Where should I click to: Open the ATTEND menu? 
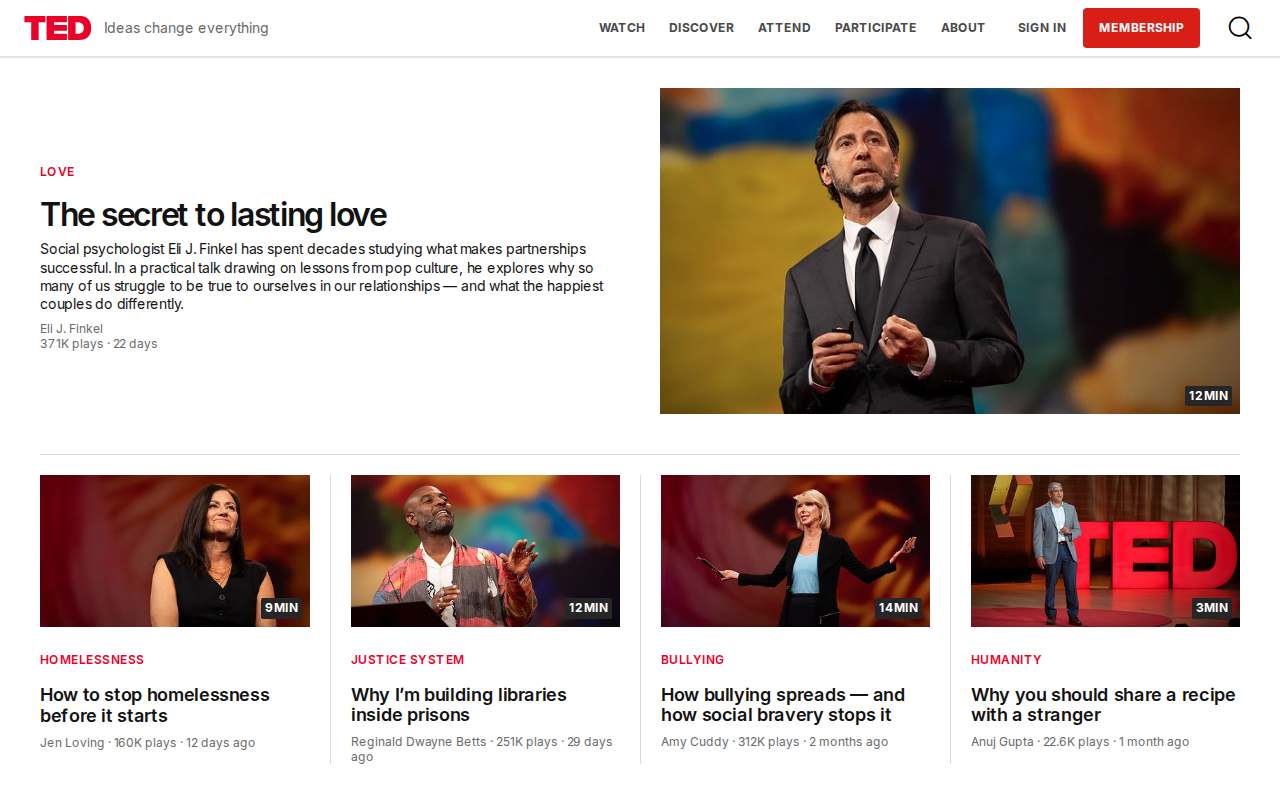784,28
